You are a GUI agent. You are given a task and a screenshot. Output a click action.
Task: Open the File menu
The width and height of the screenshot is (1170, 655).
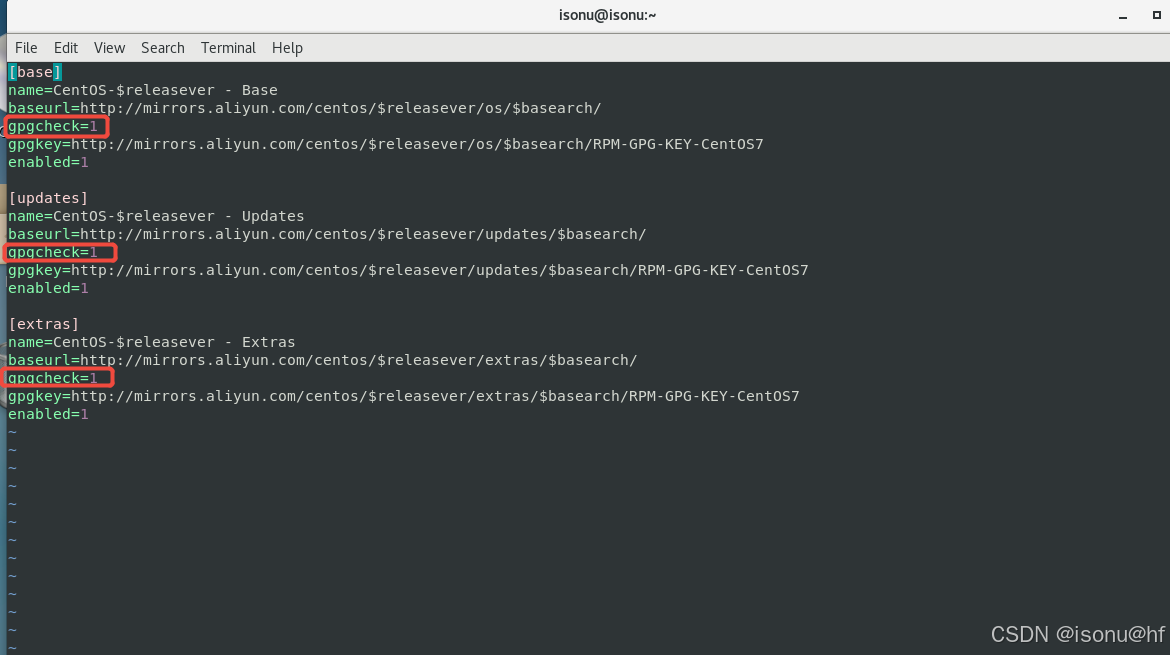(26, 47)
